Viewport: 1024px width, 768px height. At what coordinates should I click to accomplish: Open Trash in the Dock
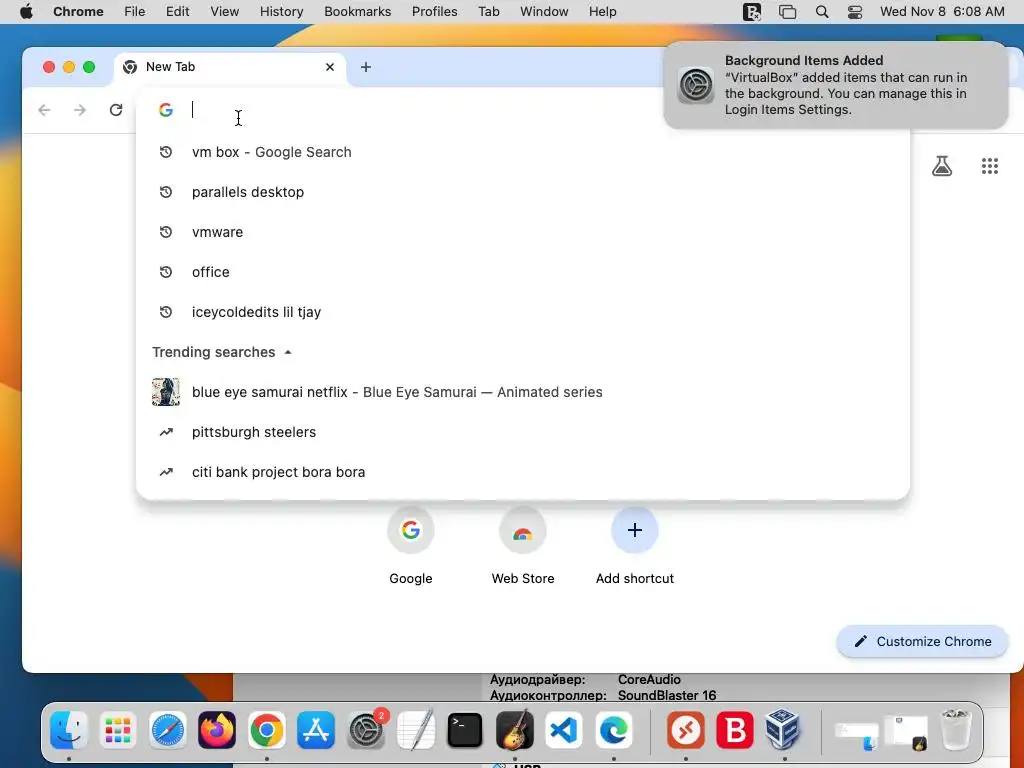(955, 729)
